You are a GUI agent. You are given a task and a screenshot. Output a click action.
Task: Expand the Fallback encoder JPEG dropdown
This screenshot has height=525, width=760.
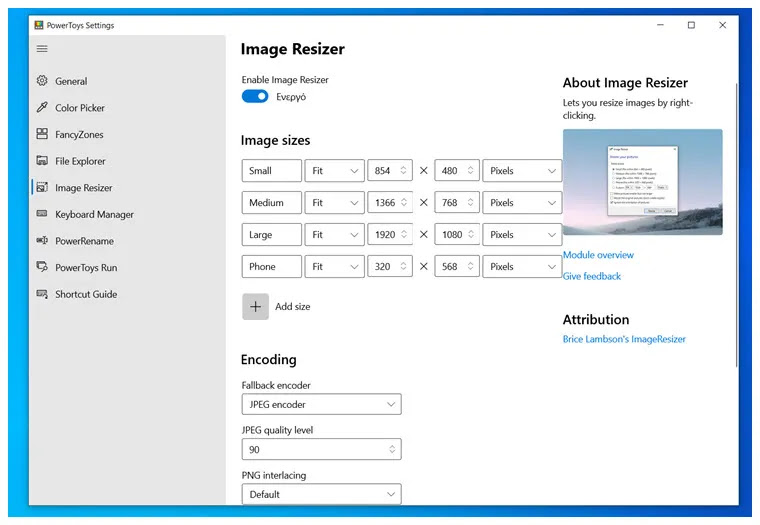pyautogui.click(x=321, y=404)
